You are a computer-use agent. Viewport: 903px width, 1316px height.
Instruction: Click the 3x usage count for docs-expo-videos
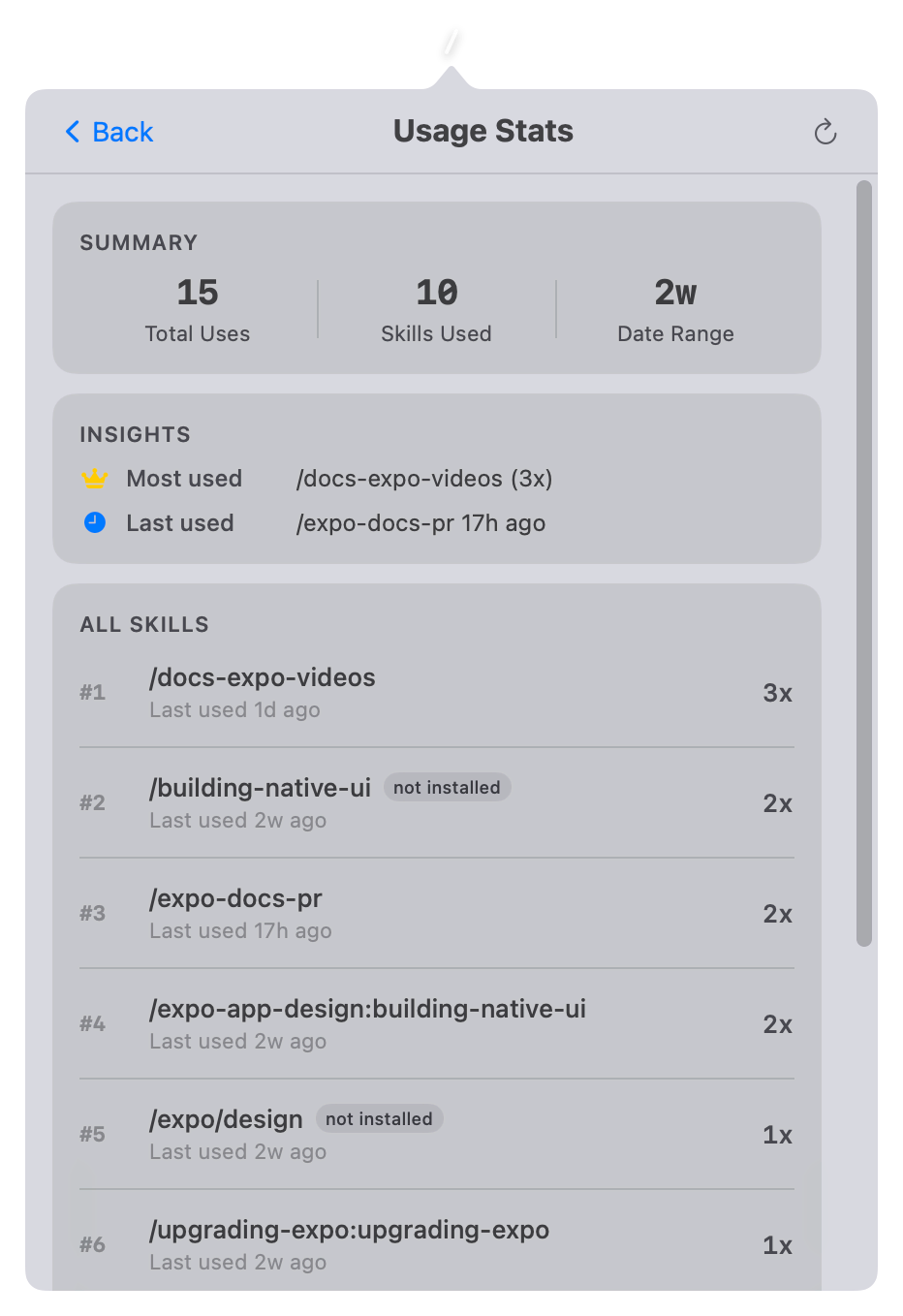point(776,692)
